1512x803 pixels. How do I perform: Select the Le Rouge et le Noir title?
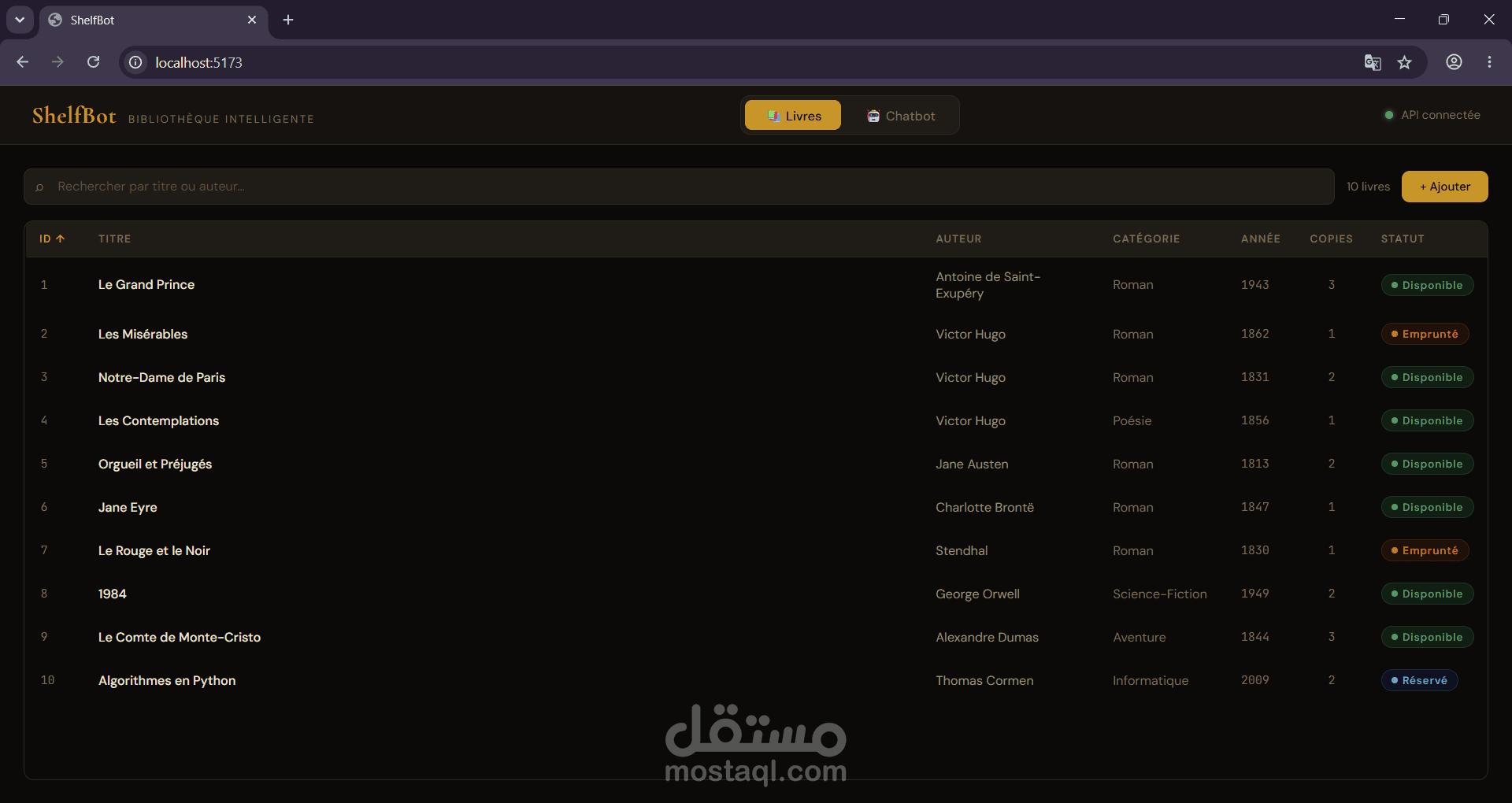click(x=154, y=550)
